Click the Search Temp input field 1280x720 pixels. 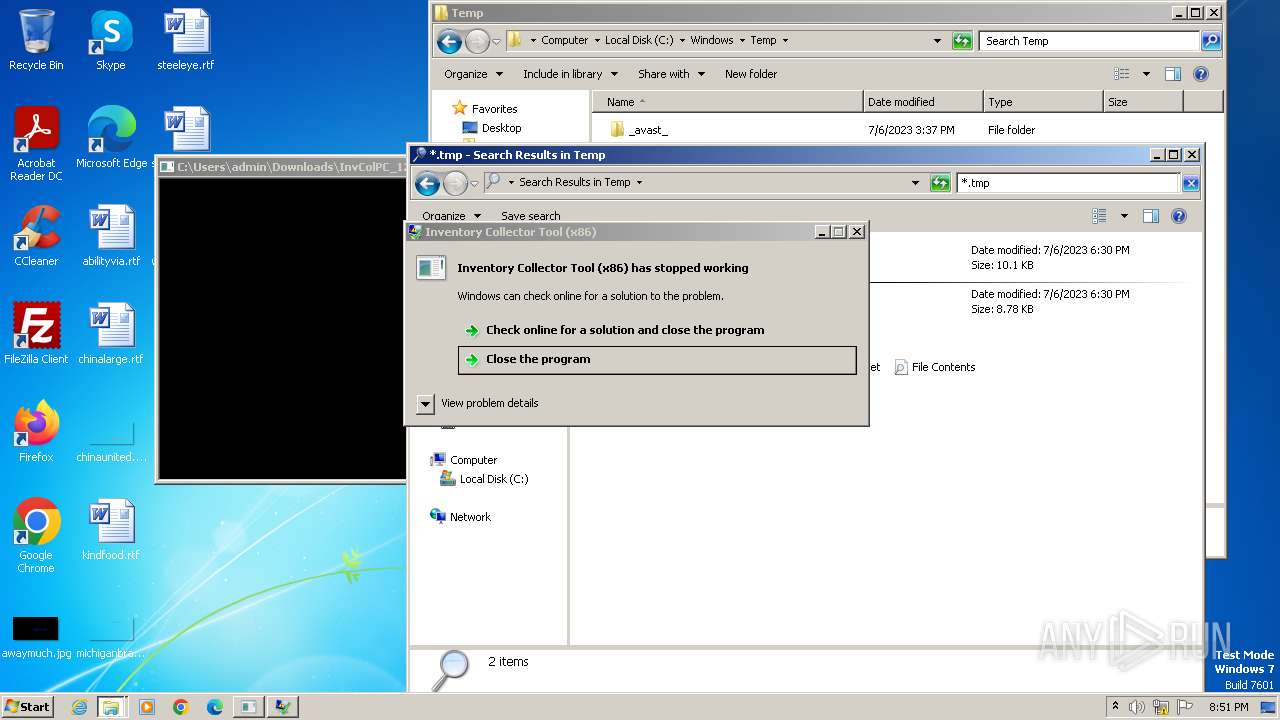pos(1090,41)
